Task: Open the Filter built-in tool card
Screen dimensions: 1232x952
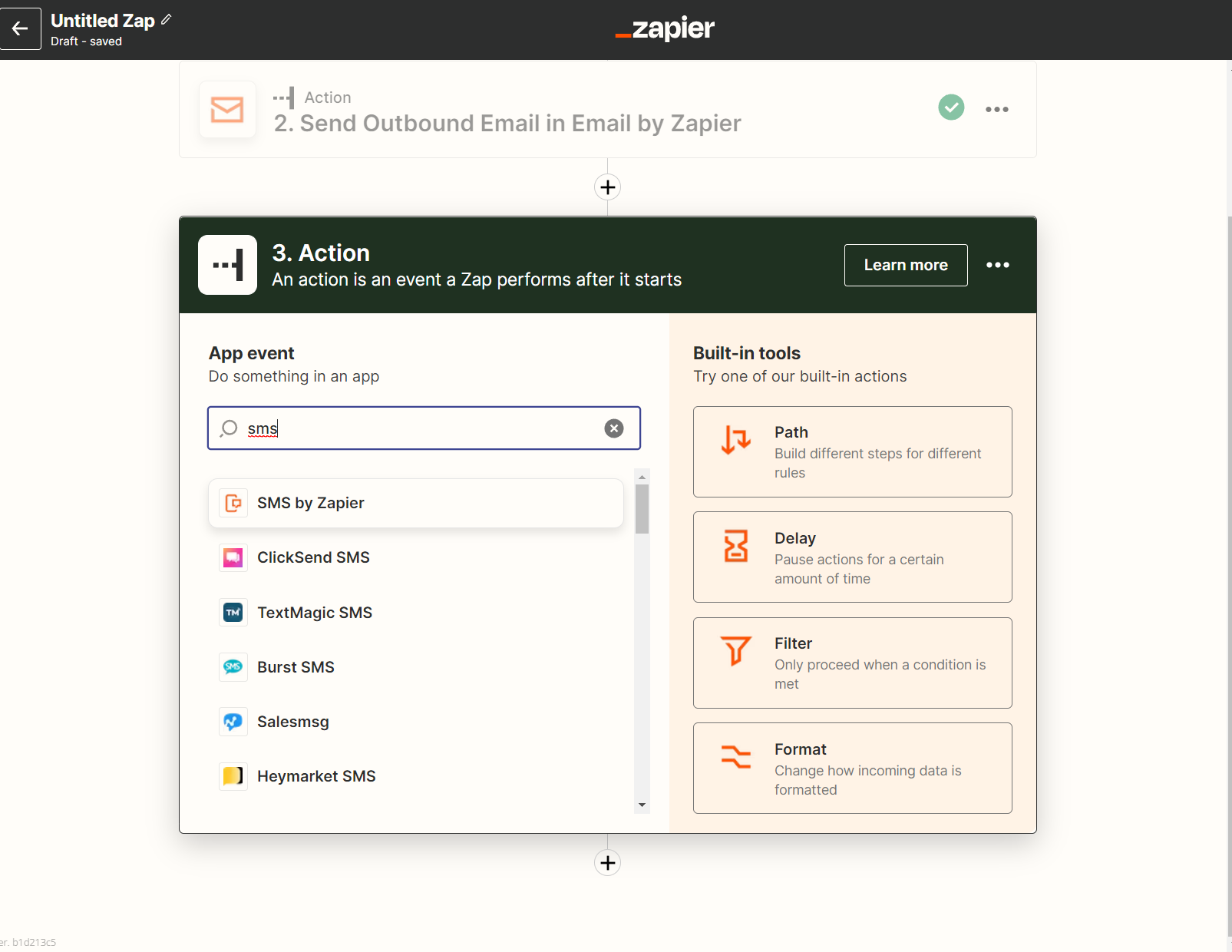Action: click(852, 663)
